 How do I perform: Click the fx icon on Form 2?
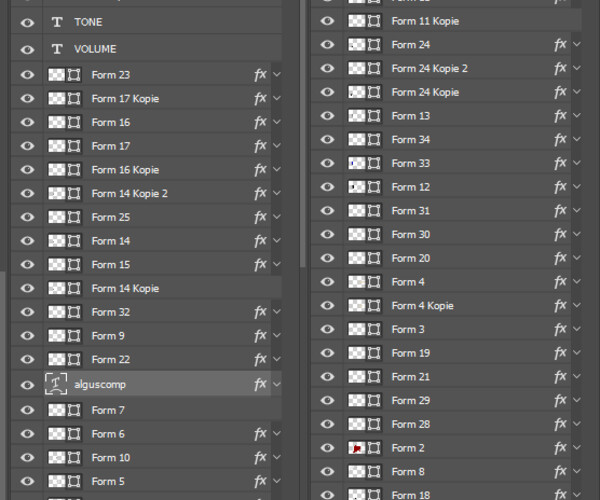(x=561, y=448)
